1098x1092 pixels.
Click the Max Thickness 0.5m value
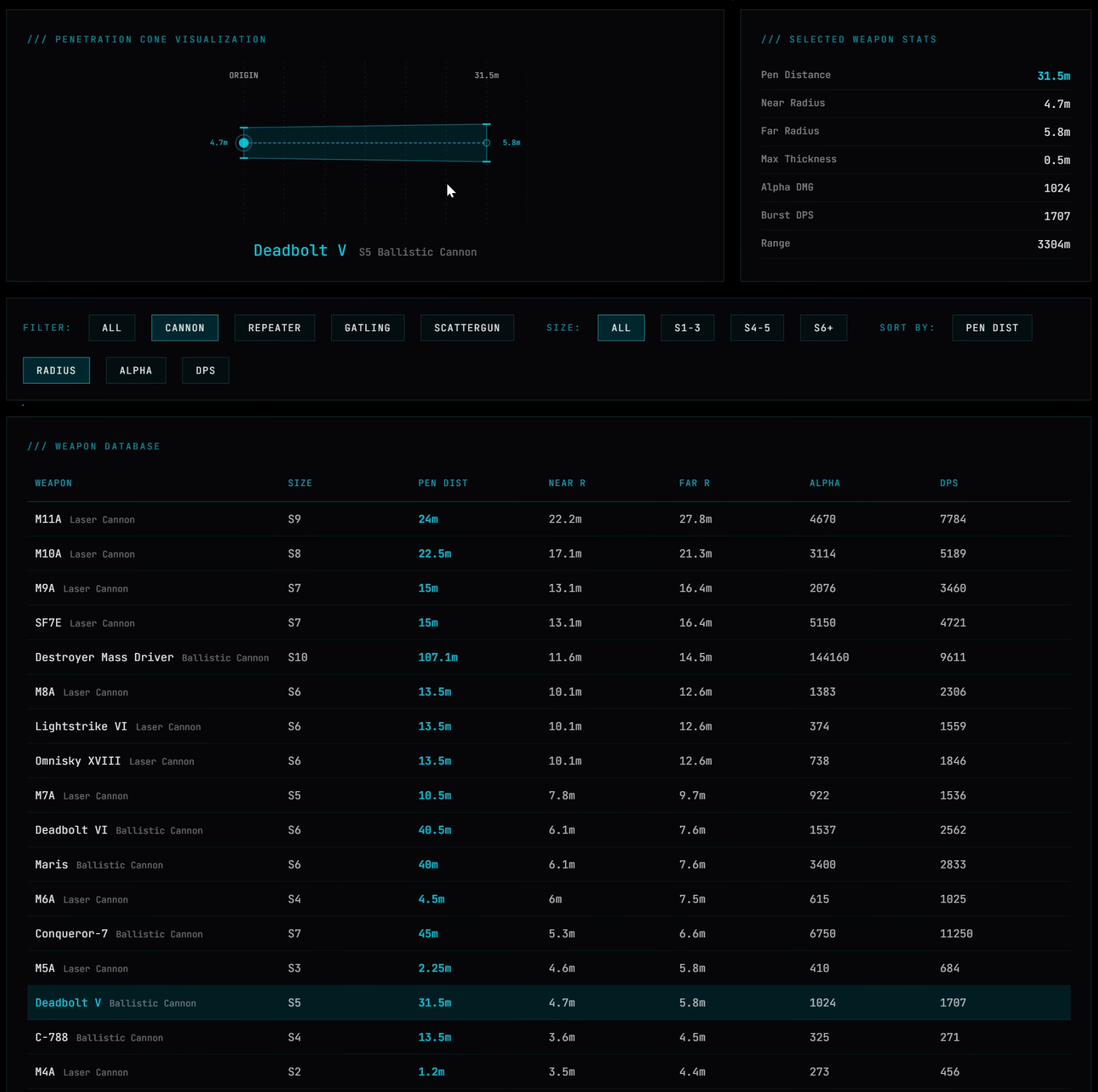(x=1057, y=160)
